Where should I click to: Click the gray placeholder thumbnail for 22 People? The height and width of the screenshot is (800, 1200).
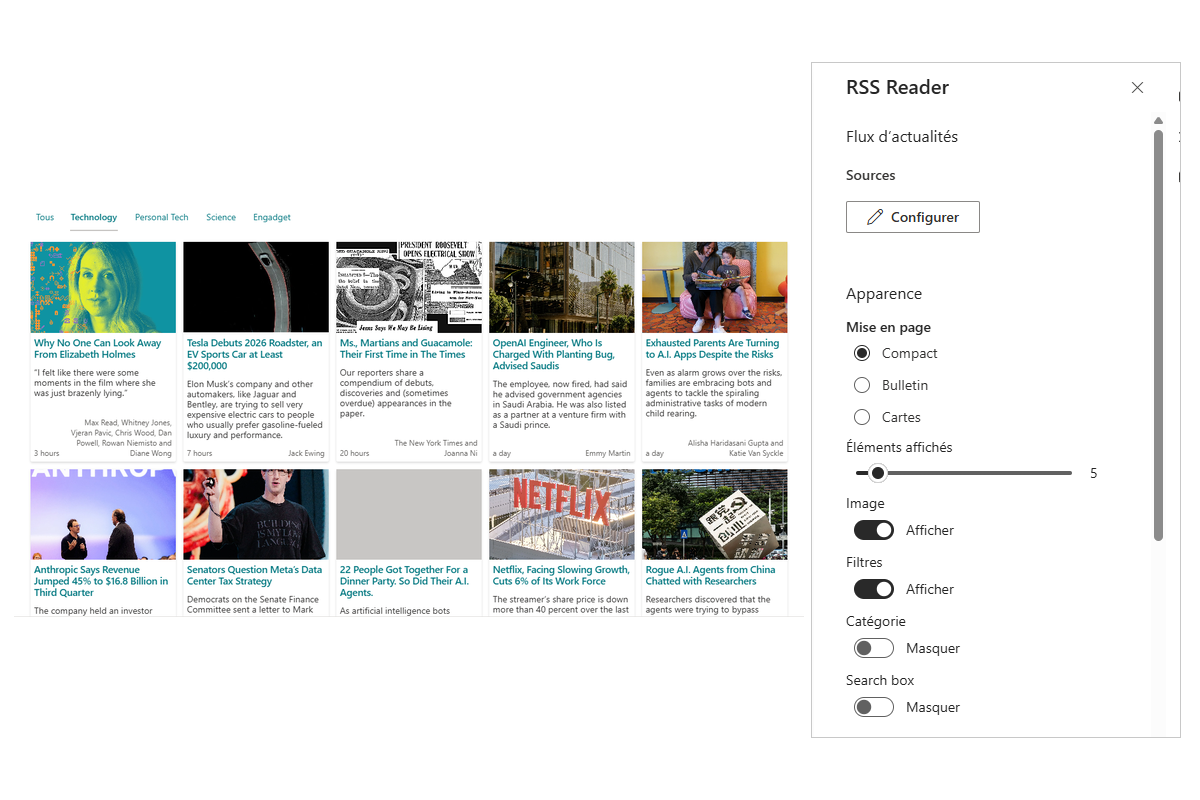pos(409,514)
